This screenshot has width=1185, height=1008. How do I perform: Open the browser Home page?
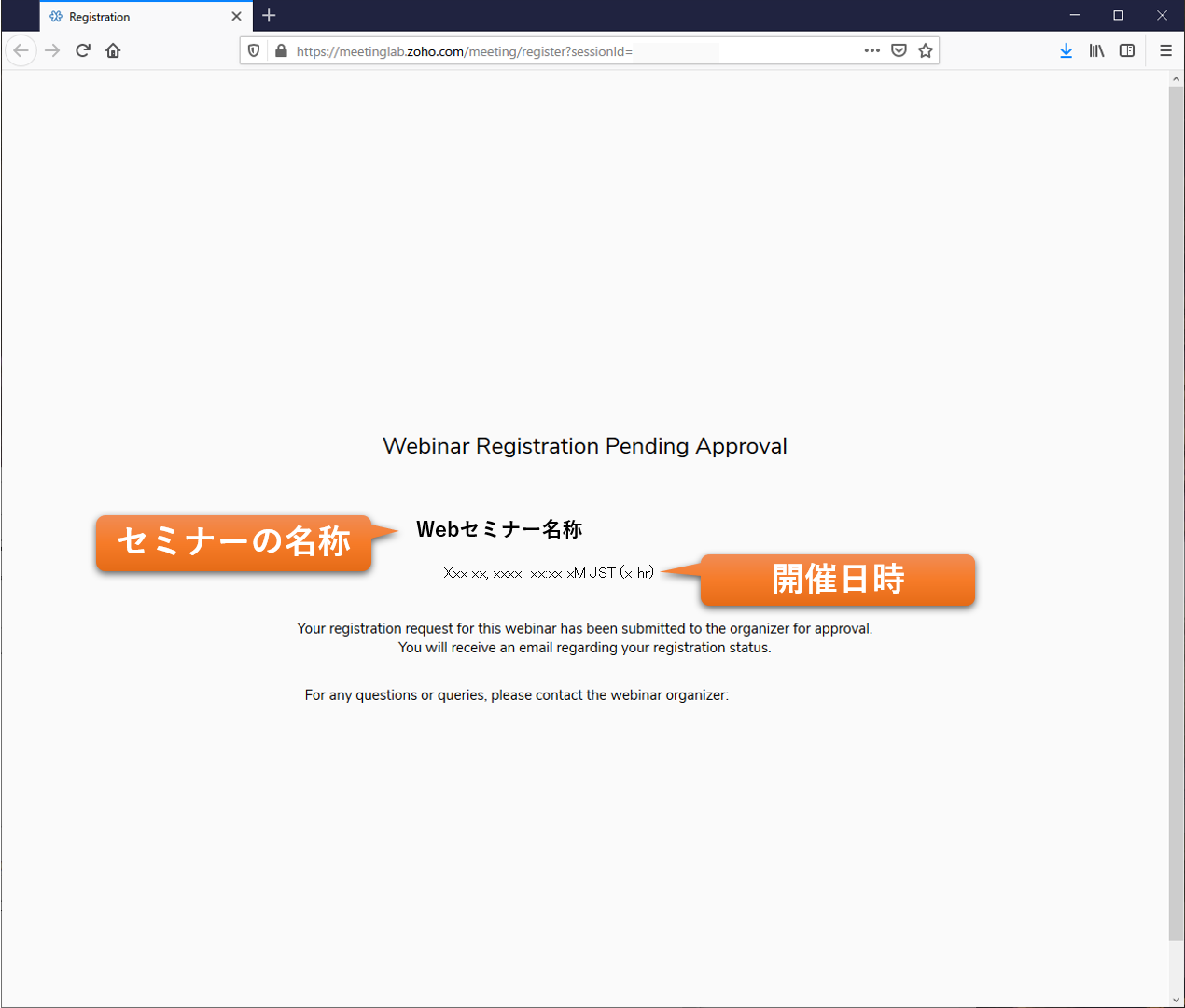[x=113, y=50]
